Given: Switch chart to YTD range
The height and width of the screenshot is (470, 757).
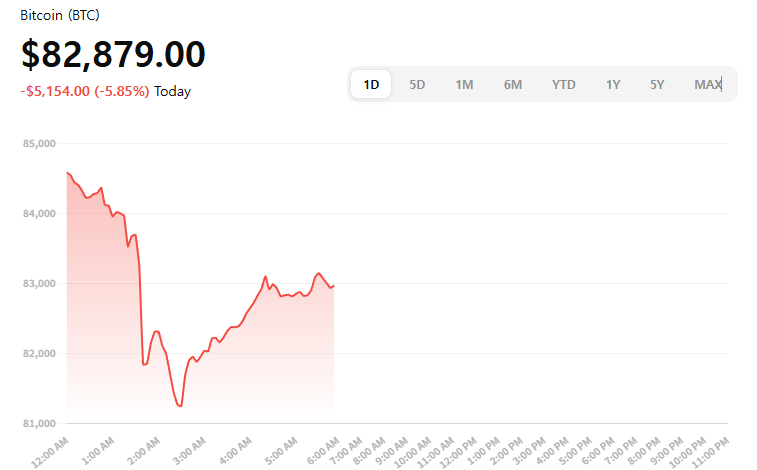Looking at the screenshot, I should point(564,85).
